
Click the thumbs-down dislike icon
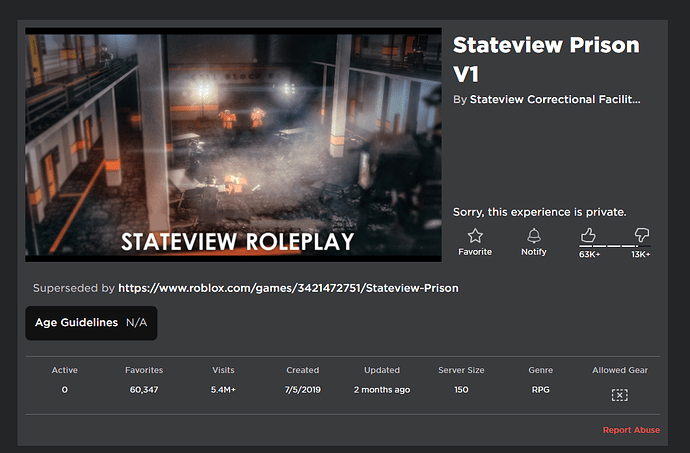pos(642,235)
